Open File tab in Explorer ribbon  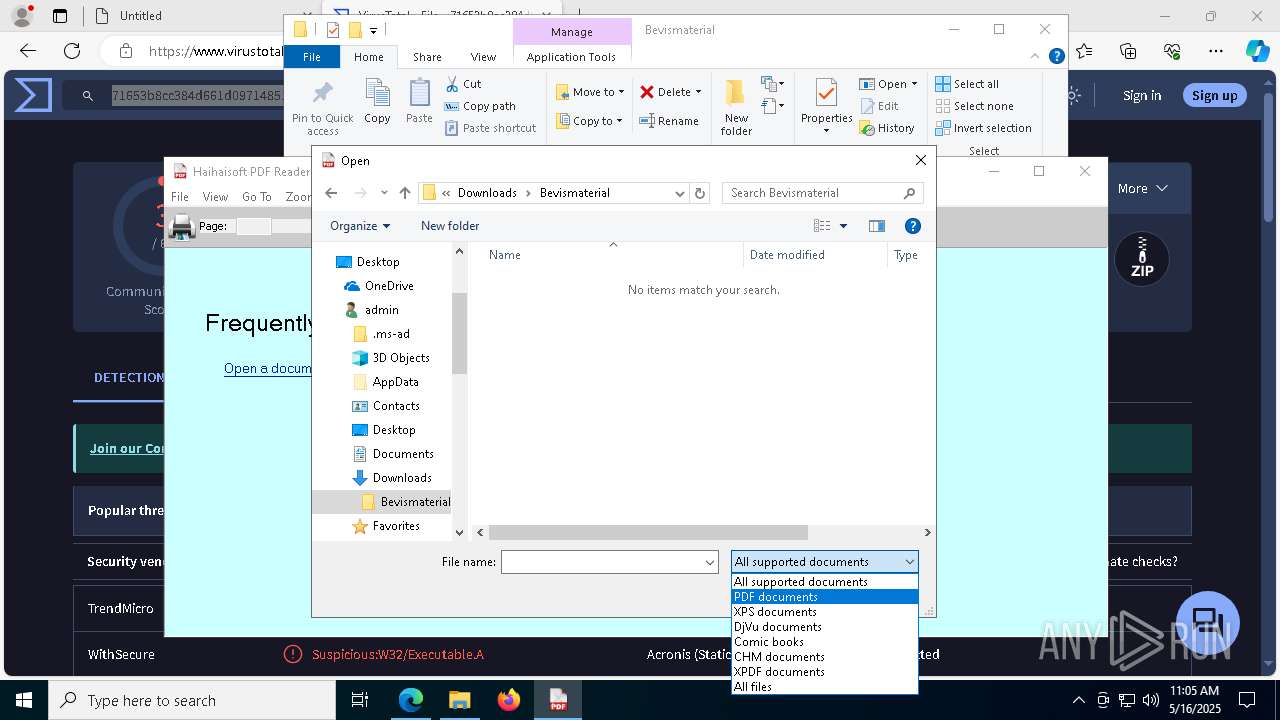click(x=312, y=57)
